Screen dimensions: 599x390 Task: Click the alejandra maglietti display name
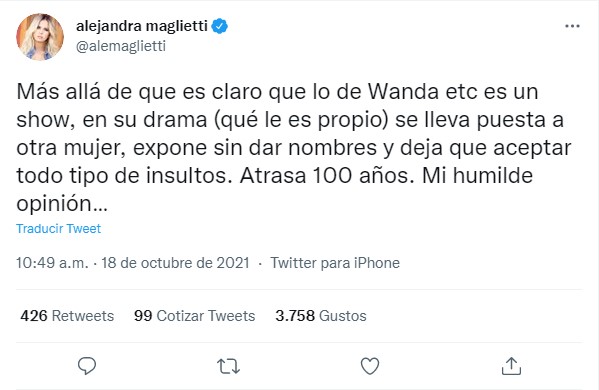(x=142, y=26)
